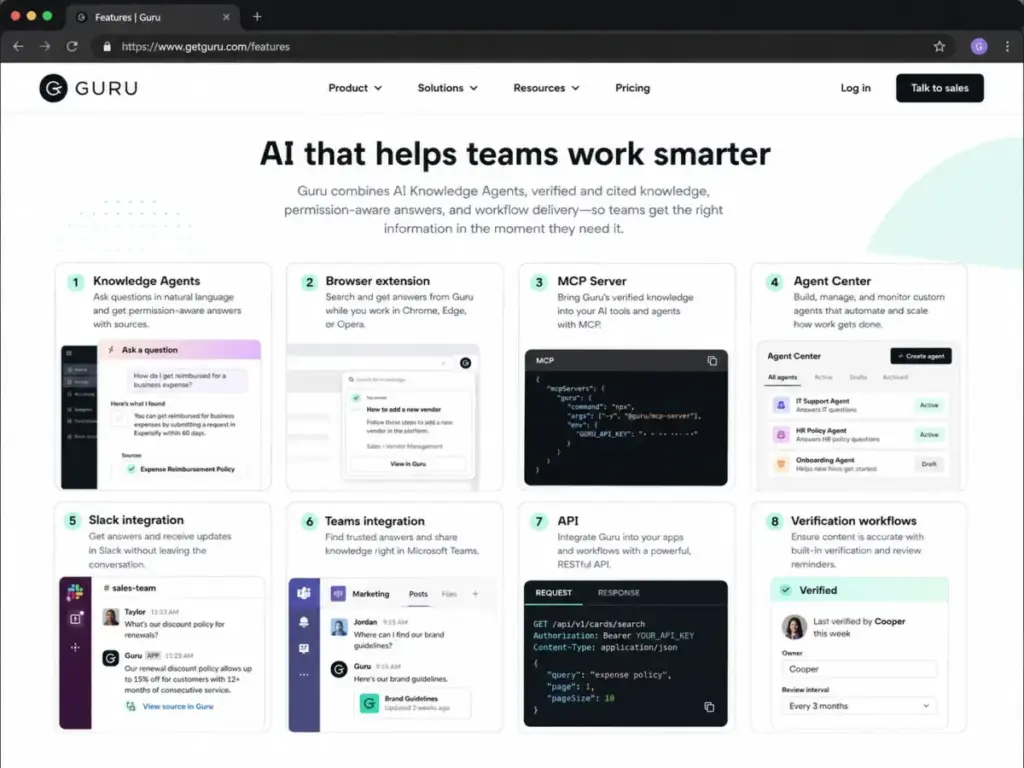The image size is (1024, 768).
Task: Click Jordan's avatar in Teams mockup
Action: coord(338,627)
